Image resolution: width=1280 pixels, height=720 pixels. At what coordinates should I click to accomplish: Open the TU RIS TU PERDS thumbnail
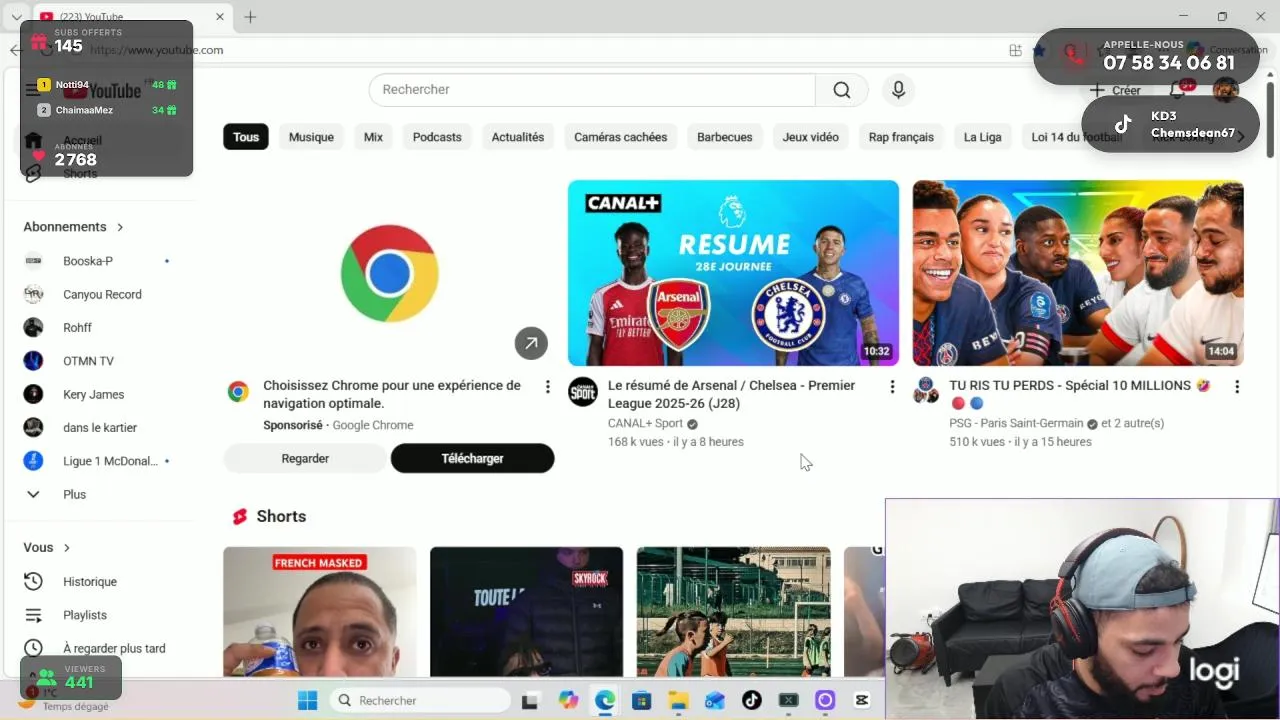pos(1078,273)
